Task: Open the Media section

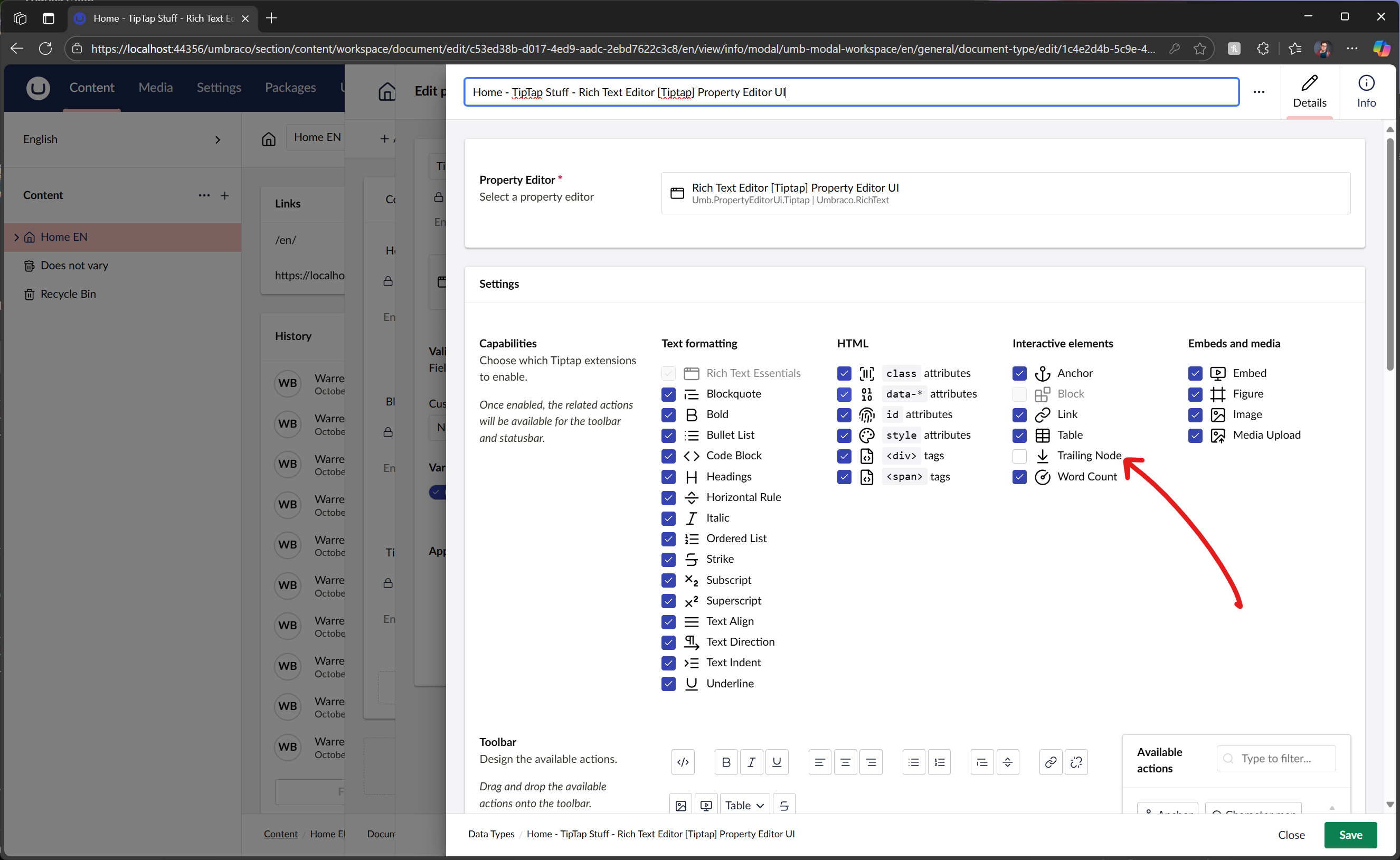Action: click(155, 88)
